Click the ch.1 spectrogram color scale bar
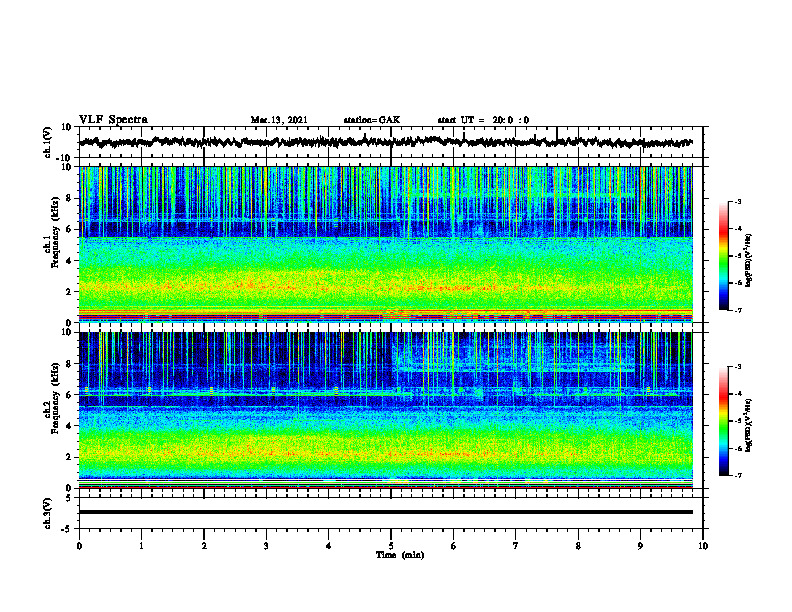This screenshot has height=612, width=792. pos(724,256)
